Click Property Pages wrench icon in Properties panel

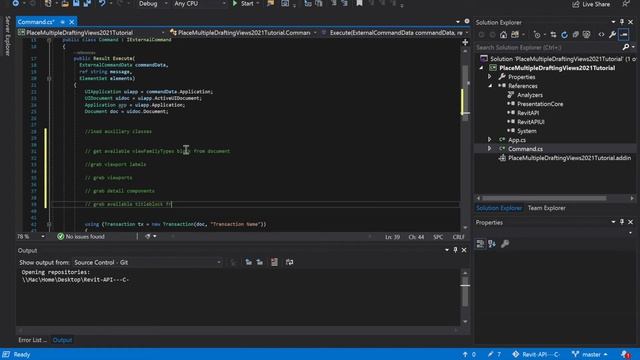505,244
